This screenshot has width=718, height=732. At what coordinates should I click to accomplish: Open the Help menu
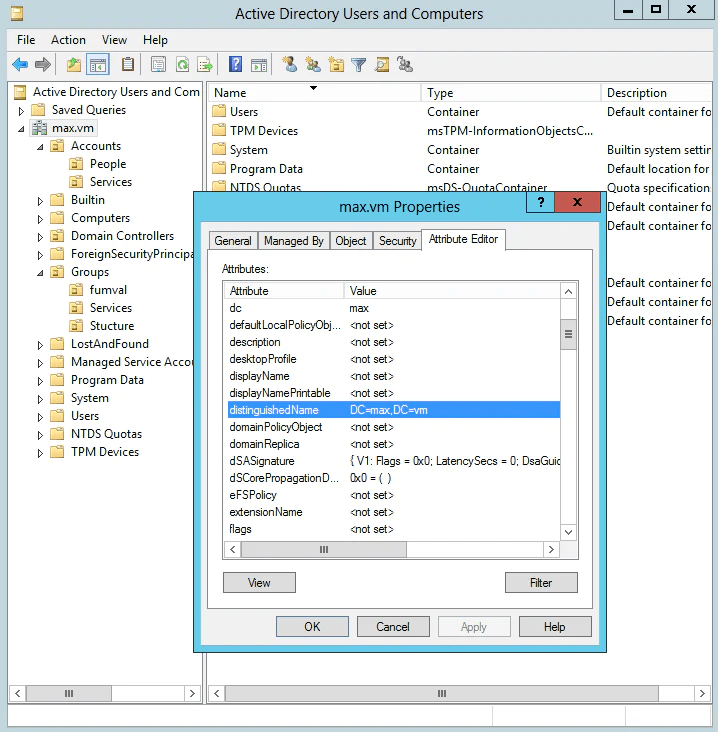tap(155, 40)
